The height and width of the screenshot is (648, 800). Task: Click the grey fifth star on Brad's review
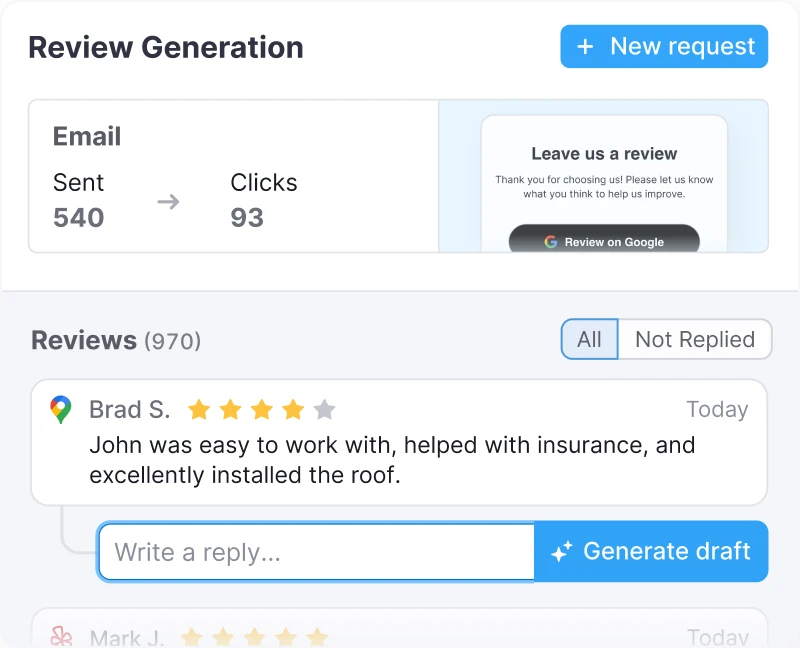pyautogui.click(x=324, y=410)
